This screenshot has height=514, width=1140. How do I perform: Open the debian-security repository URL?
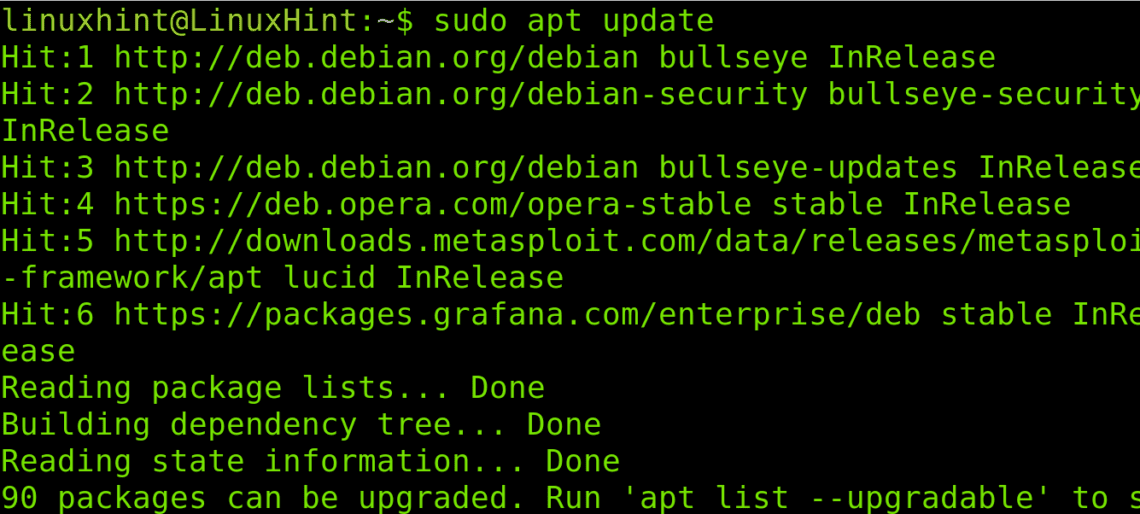[x=461, y=95]
